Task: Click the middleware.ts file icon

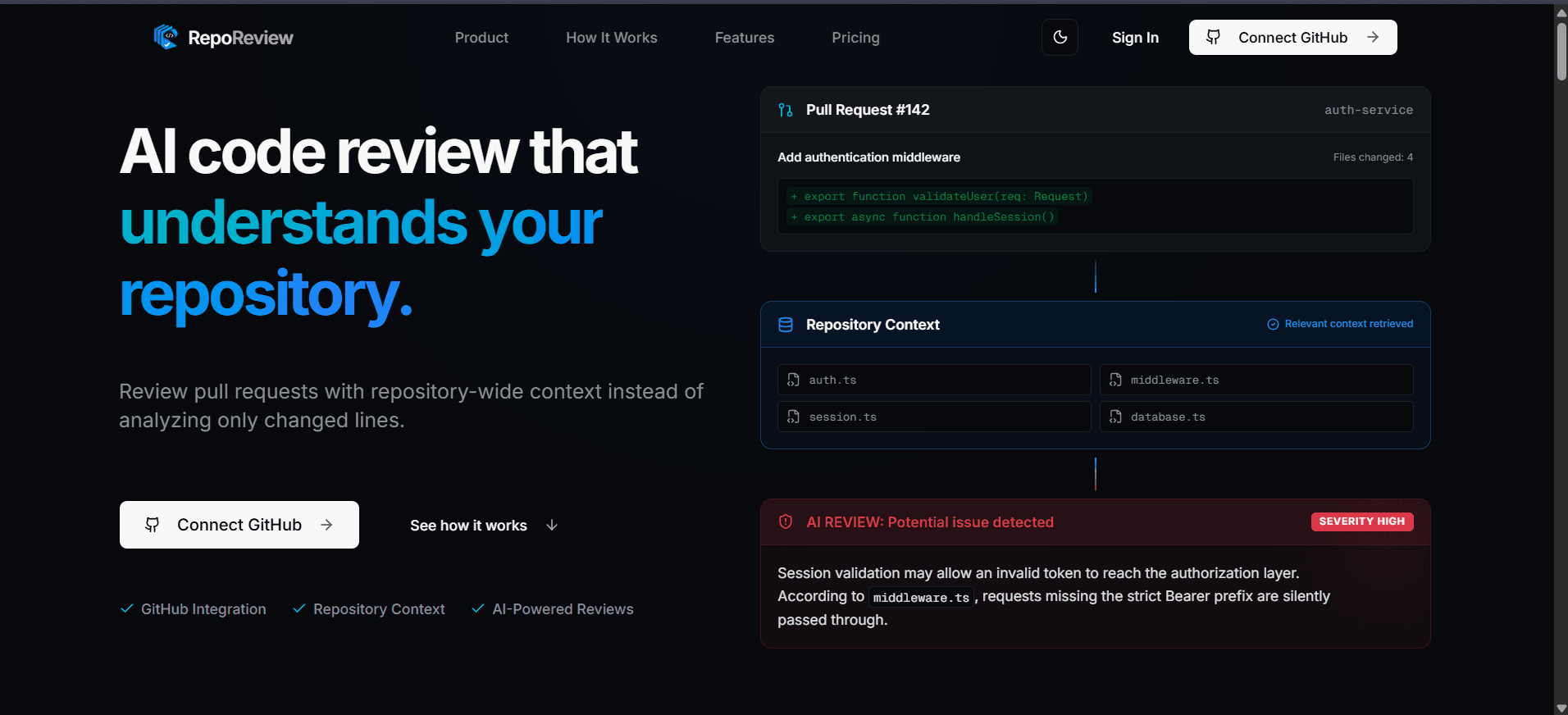Action: (1115, 380)
